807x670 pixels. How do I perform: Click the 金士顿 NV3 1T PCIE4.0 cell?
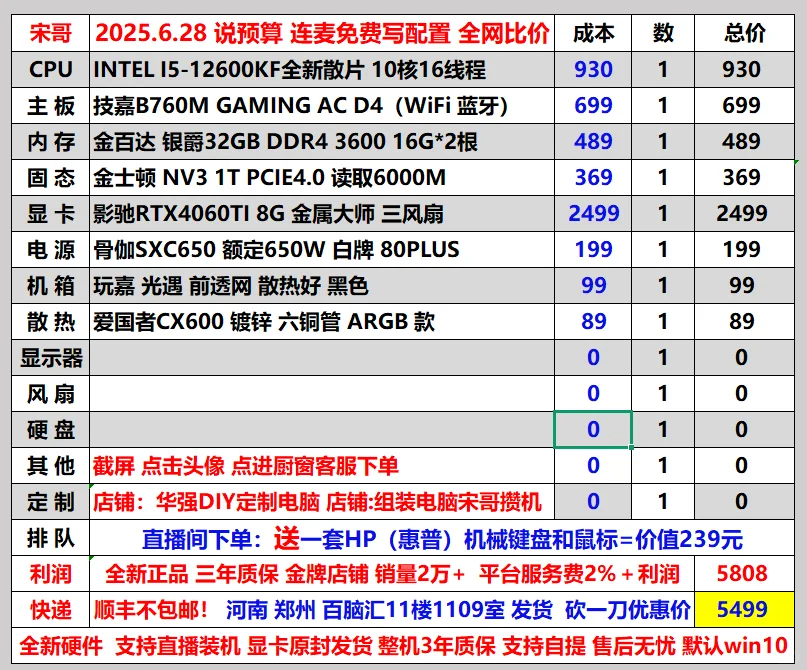pyautogui.click(x=322, y=178)
